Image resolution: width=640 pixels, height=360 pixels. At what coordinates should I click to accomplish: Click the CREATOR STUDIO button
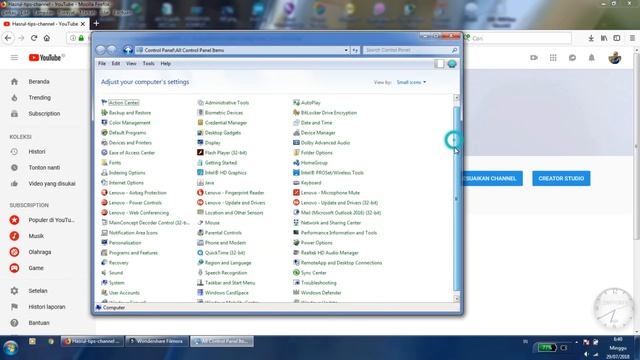pyautogui.click(x=561, y=178)
